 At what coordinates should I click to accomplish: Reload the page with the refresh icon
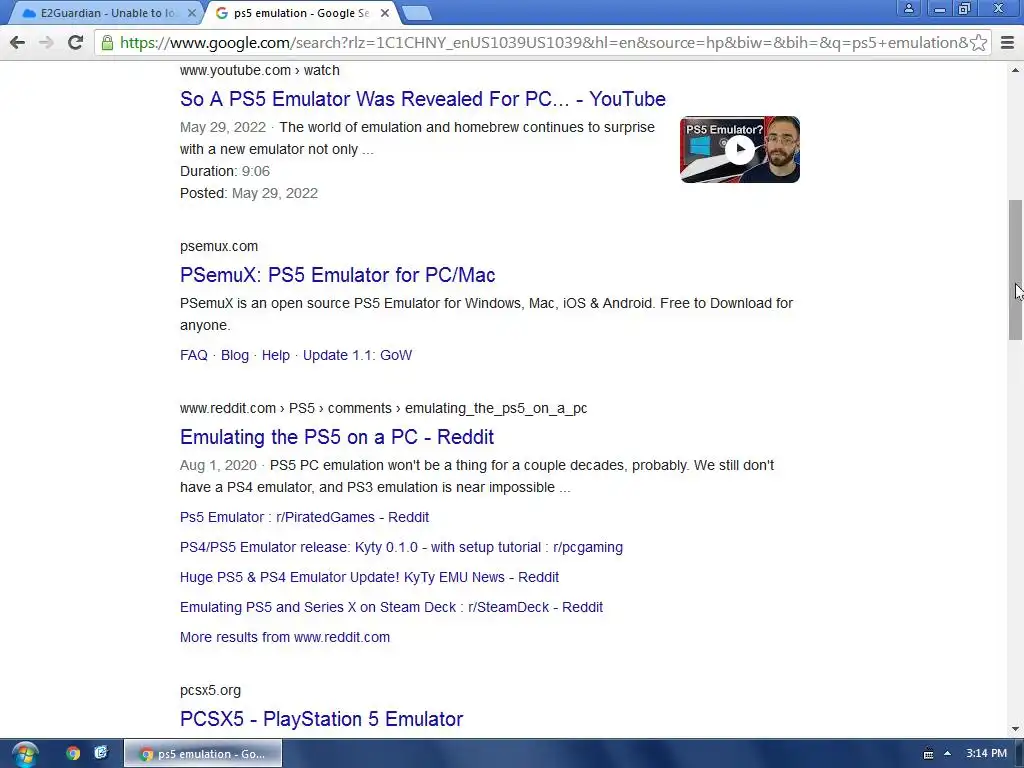[75, 42]
